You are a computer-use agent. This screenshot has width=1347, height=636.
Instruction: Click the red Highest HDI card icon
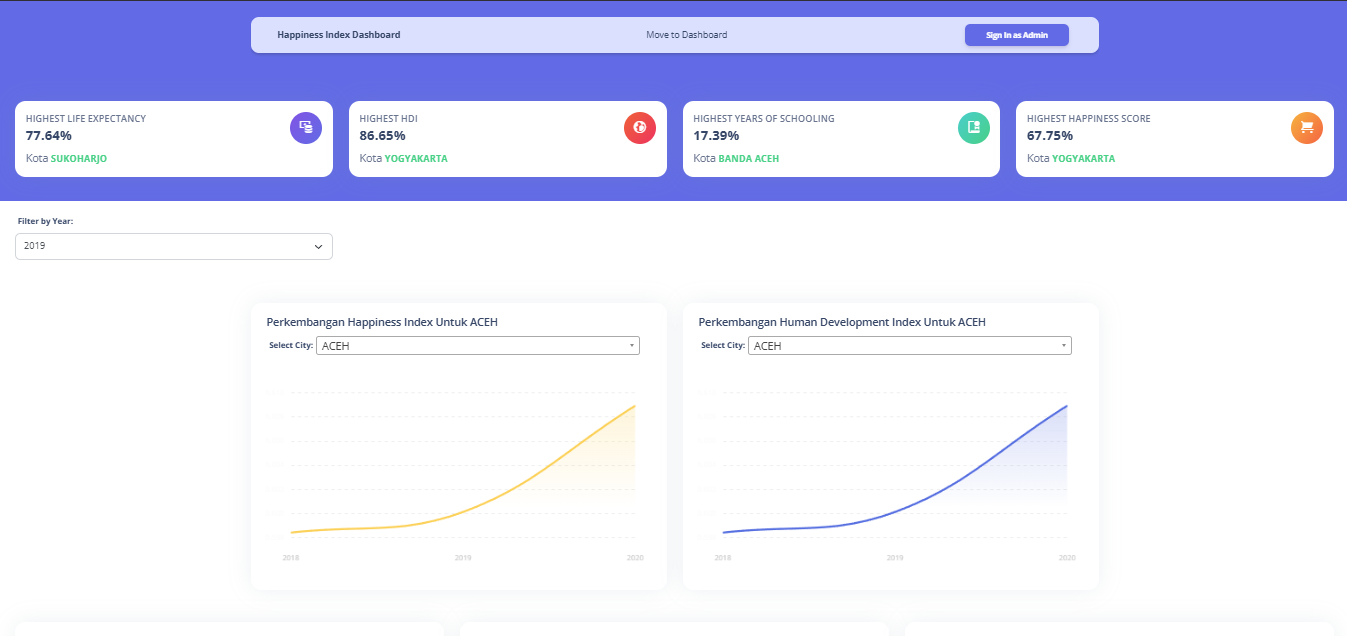tap(639, 128)
